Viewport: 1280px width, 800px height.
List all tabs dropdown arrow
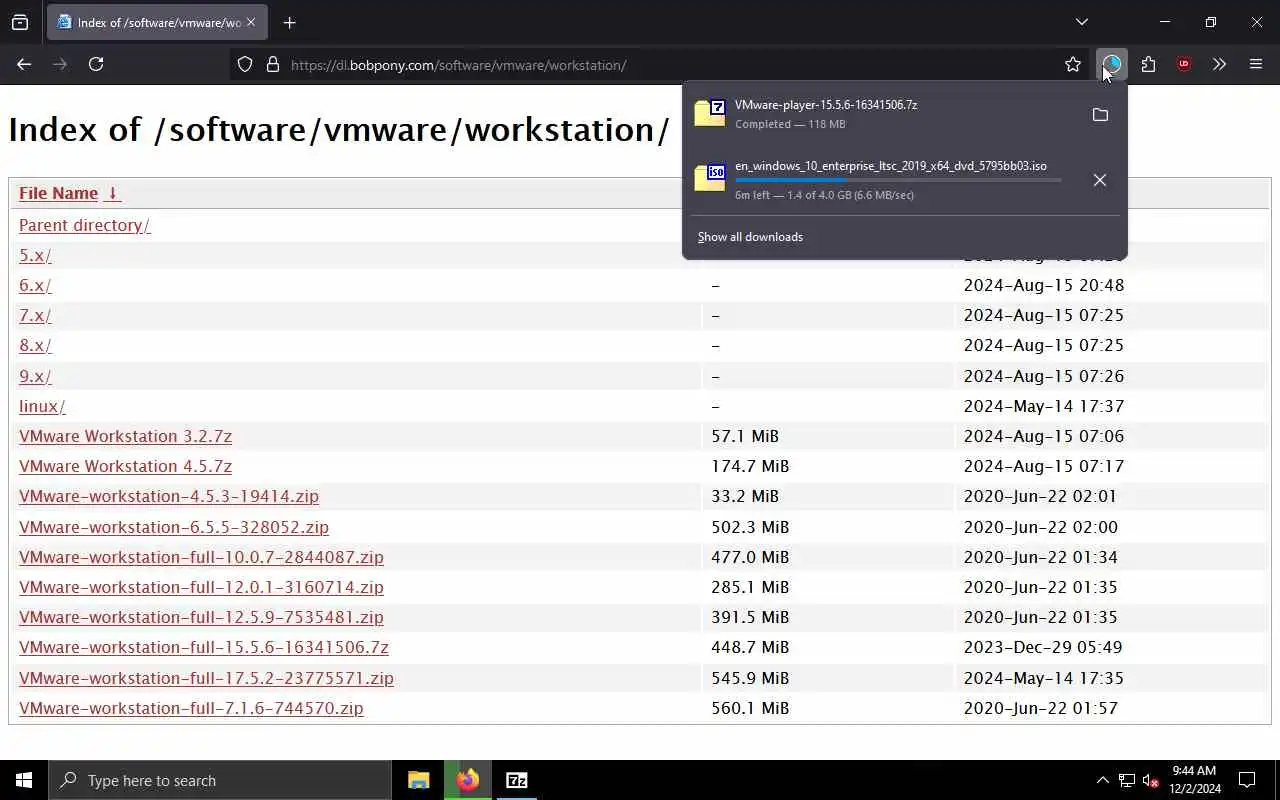[x=1081, y=22]
